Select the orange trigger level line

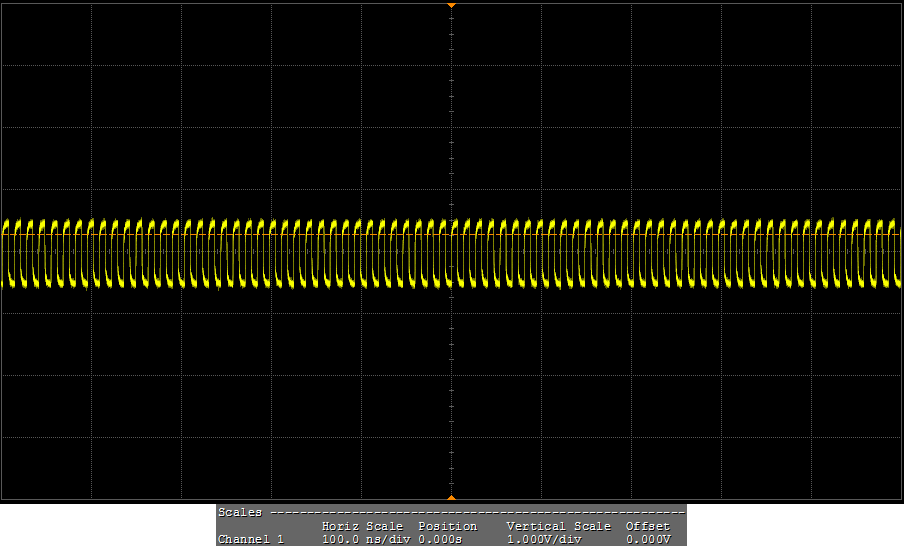point(300,236)
